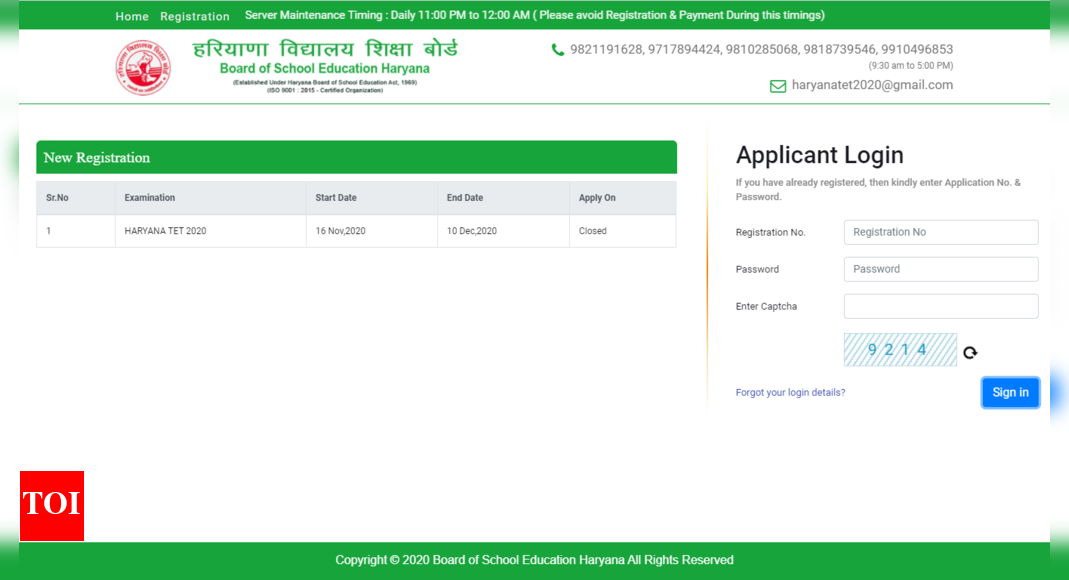The image size is (1069, 580).
Task: Click the New Registration header bar
Action: (356, 157)
